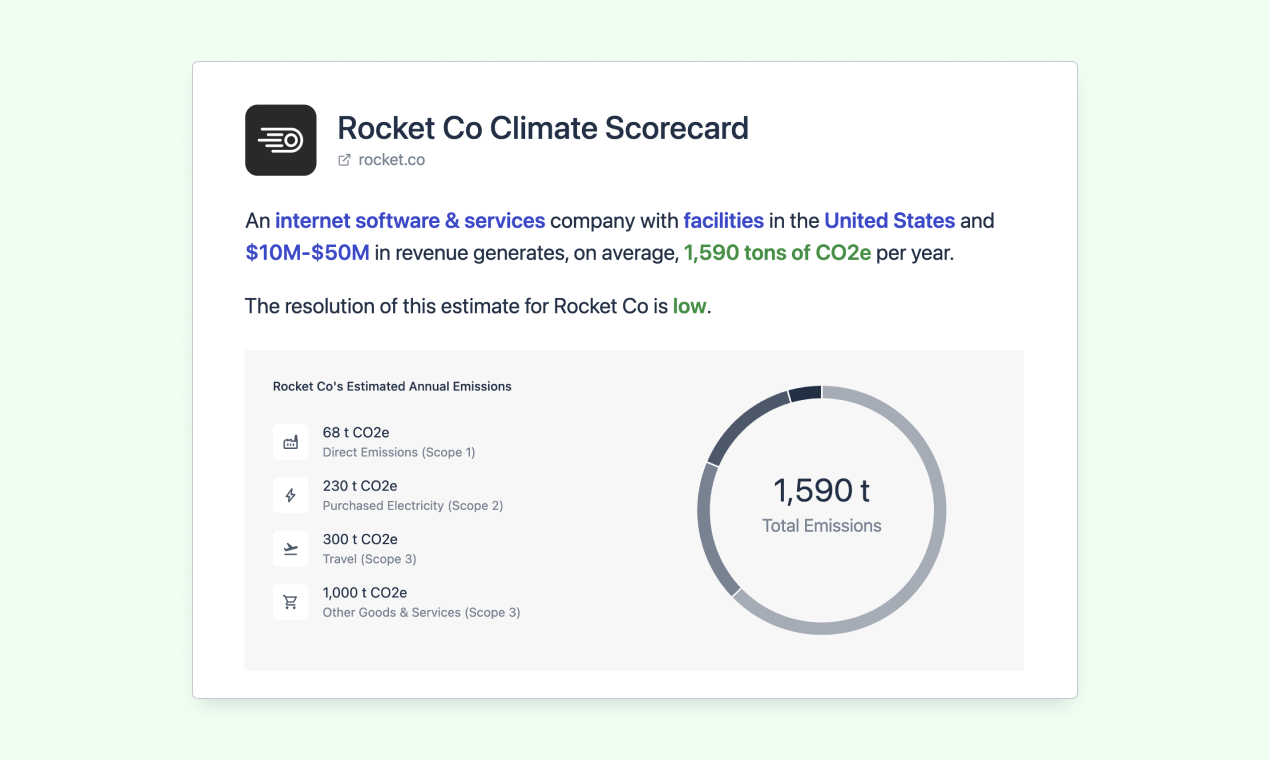Click the 'facilities' highlighted link
The width and height of the screenshot is (1270, 760).
[724, 221]
